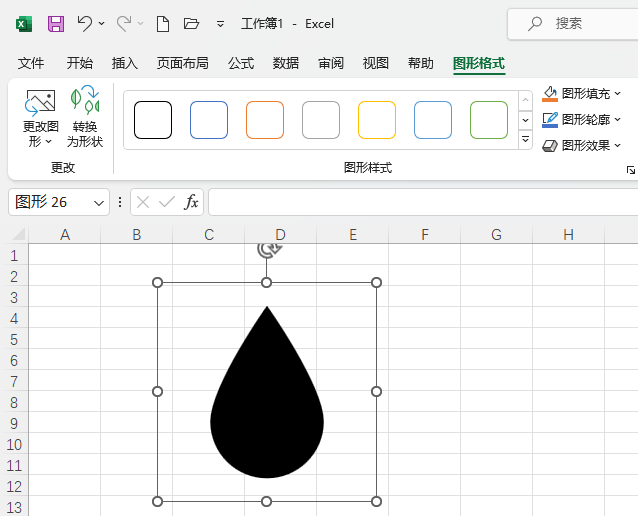Open the Customize Quick Access Toolbar dropdown

[x=220, y=23]
